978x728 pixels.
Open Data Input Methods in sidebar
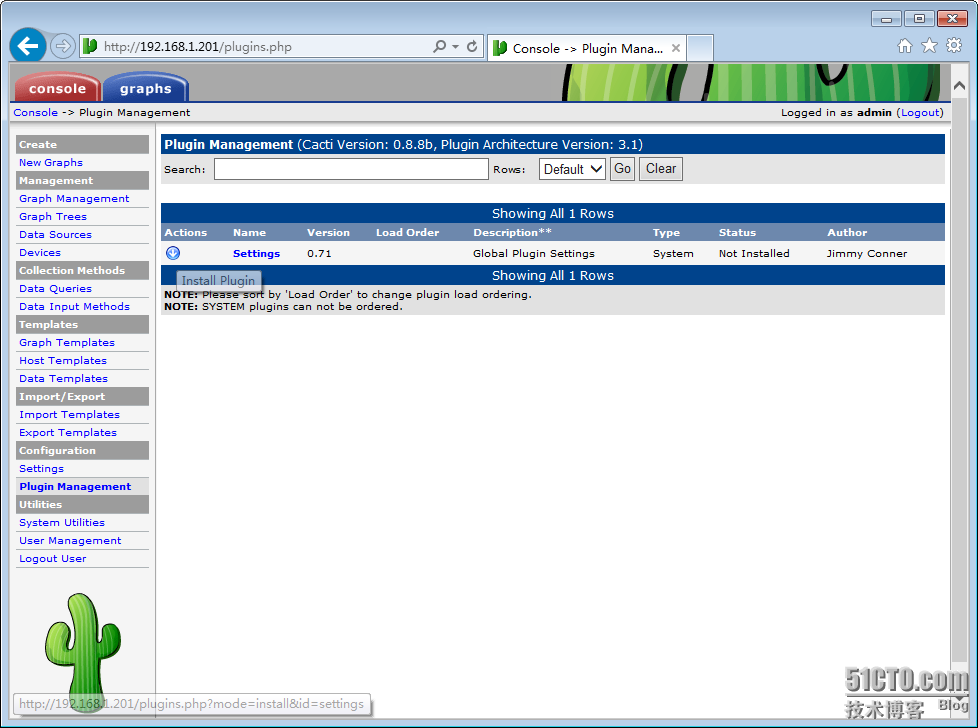pos(74,307)
